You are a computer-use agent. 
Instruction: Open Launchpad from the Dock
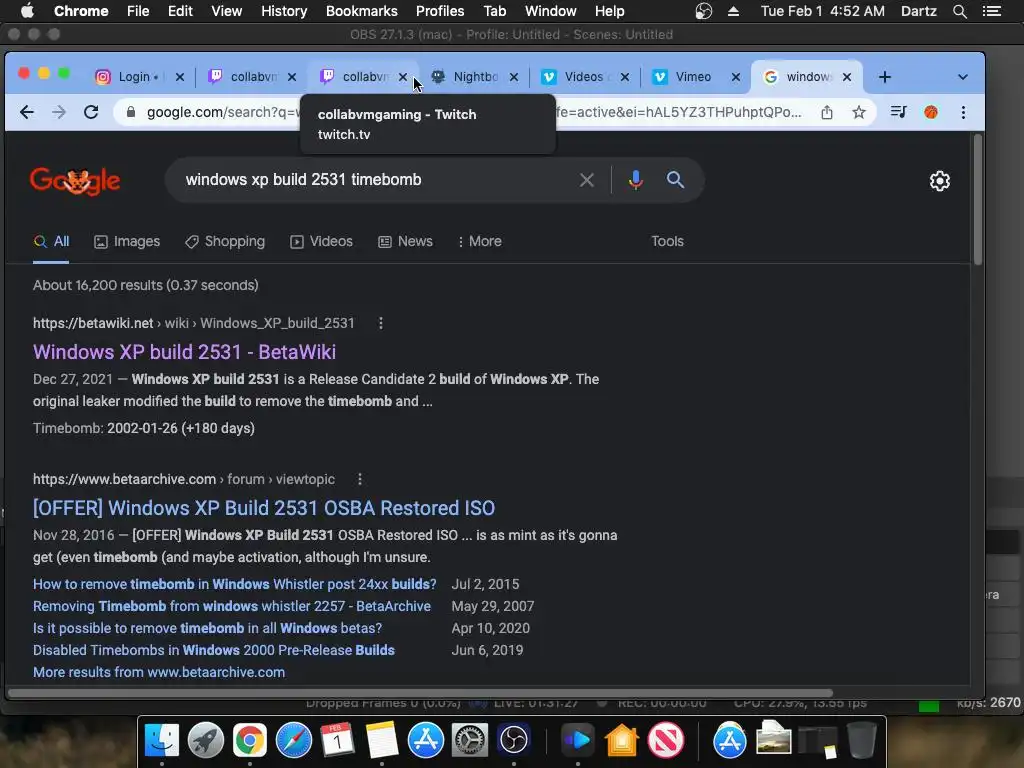(206, 741)
